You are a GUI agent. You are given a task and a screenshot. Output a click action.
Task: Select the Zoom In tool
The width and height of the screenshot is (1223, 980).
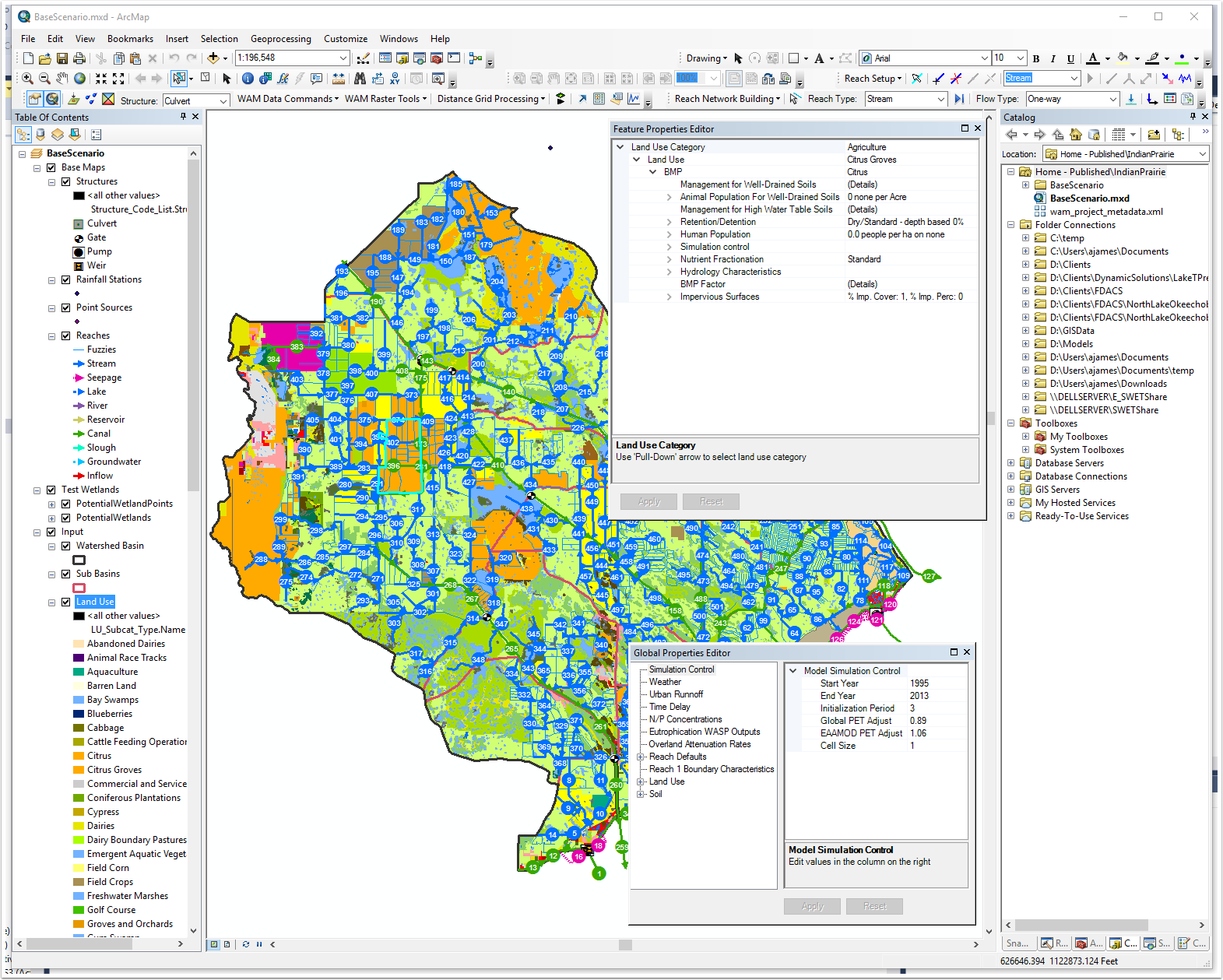(27, 79)
